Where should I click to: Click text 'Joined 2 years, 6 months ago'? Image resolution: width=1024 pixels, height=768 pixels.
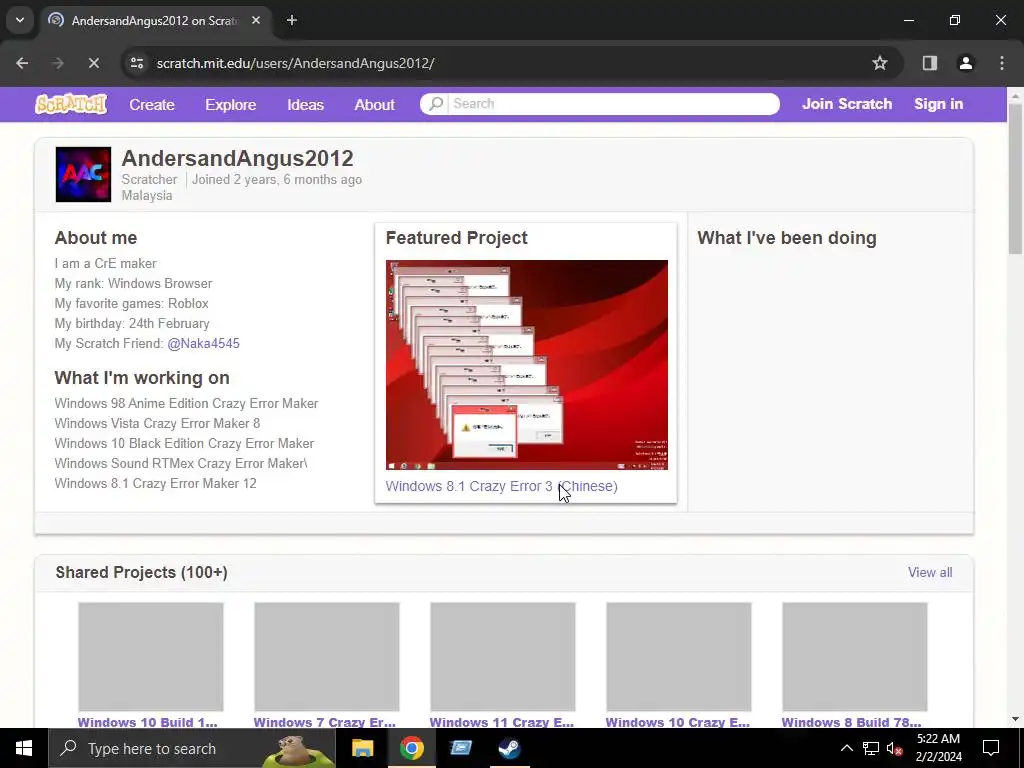coord(277,180)
